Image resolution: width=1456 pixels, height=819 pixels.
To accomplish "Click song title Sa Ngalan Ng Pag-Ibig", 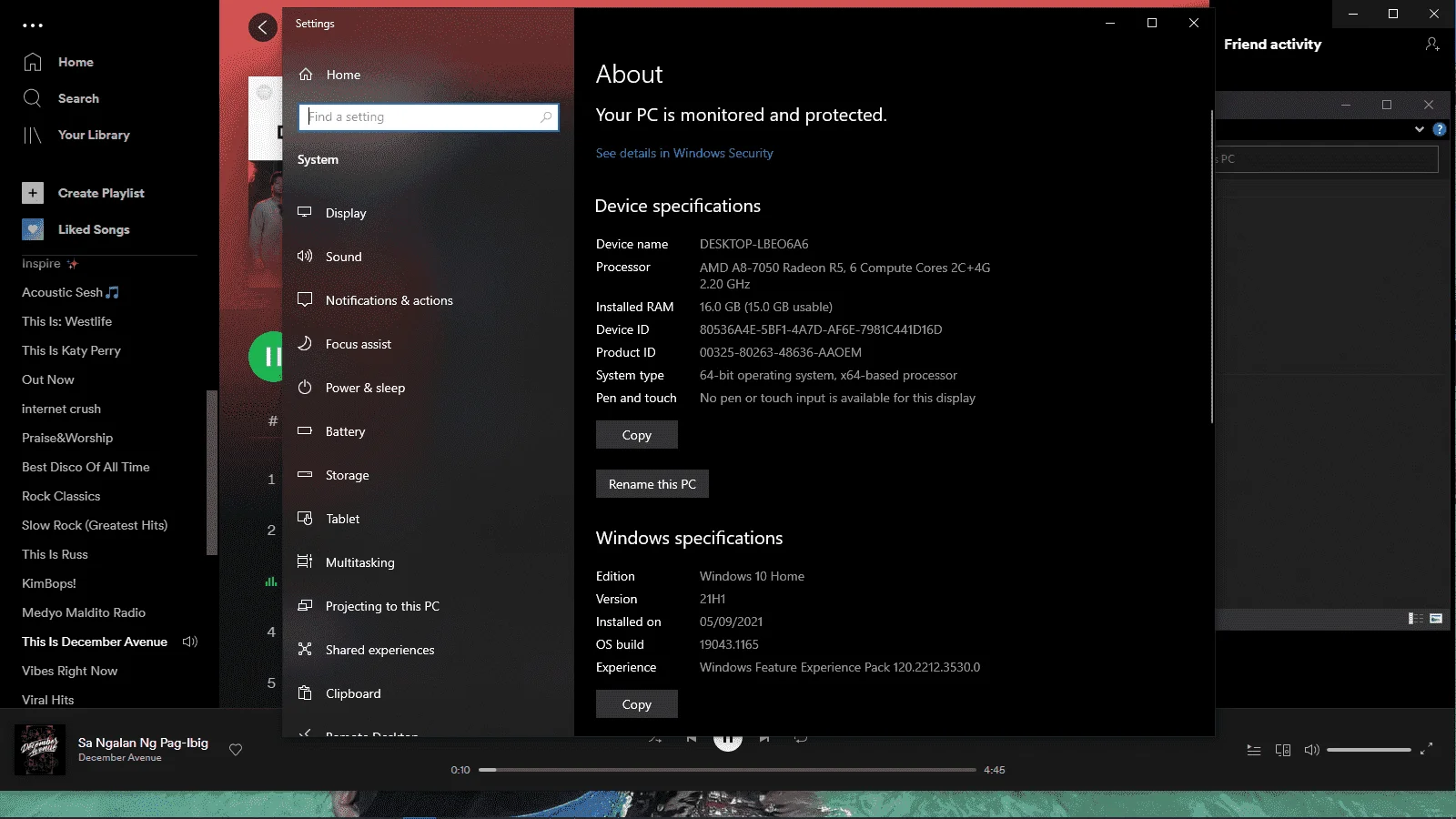I will 143,743.
